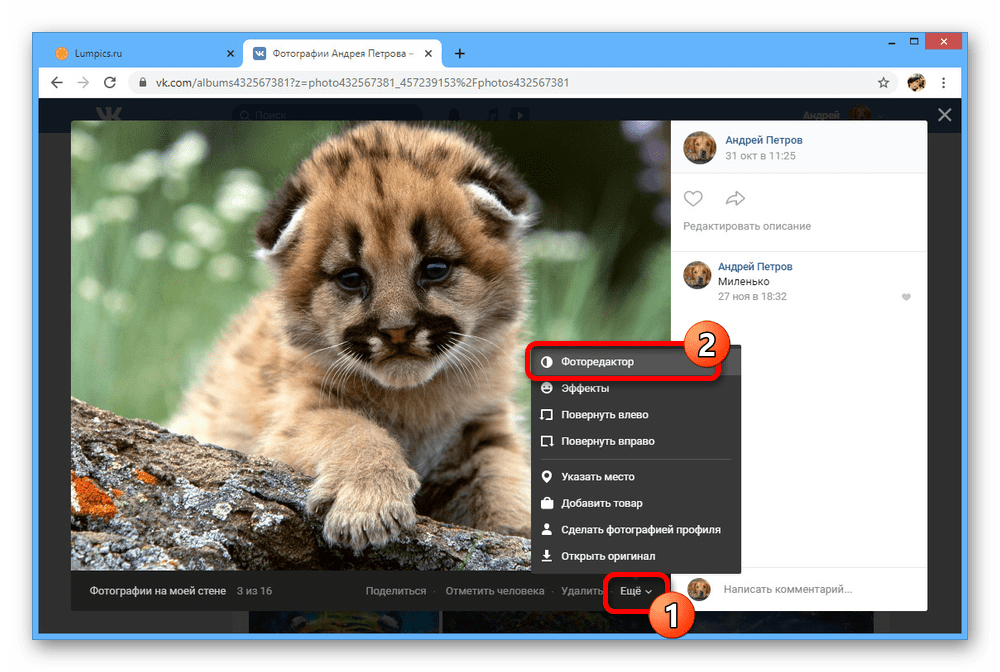The image size is (1000, 672).
Task: Open new browser tab with plus
Action: (460, 53)
